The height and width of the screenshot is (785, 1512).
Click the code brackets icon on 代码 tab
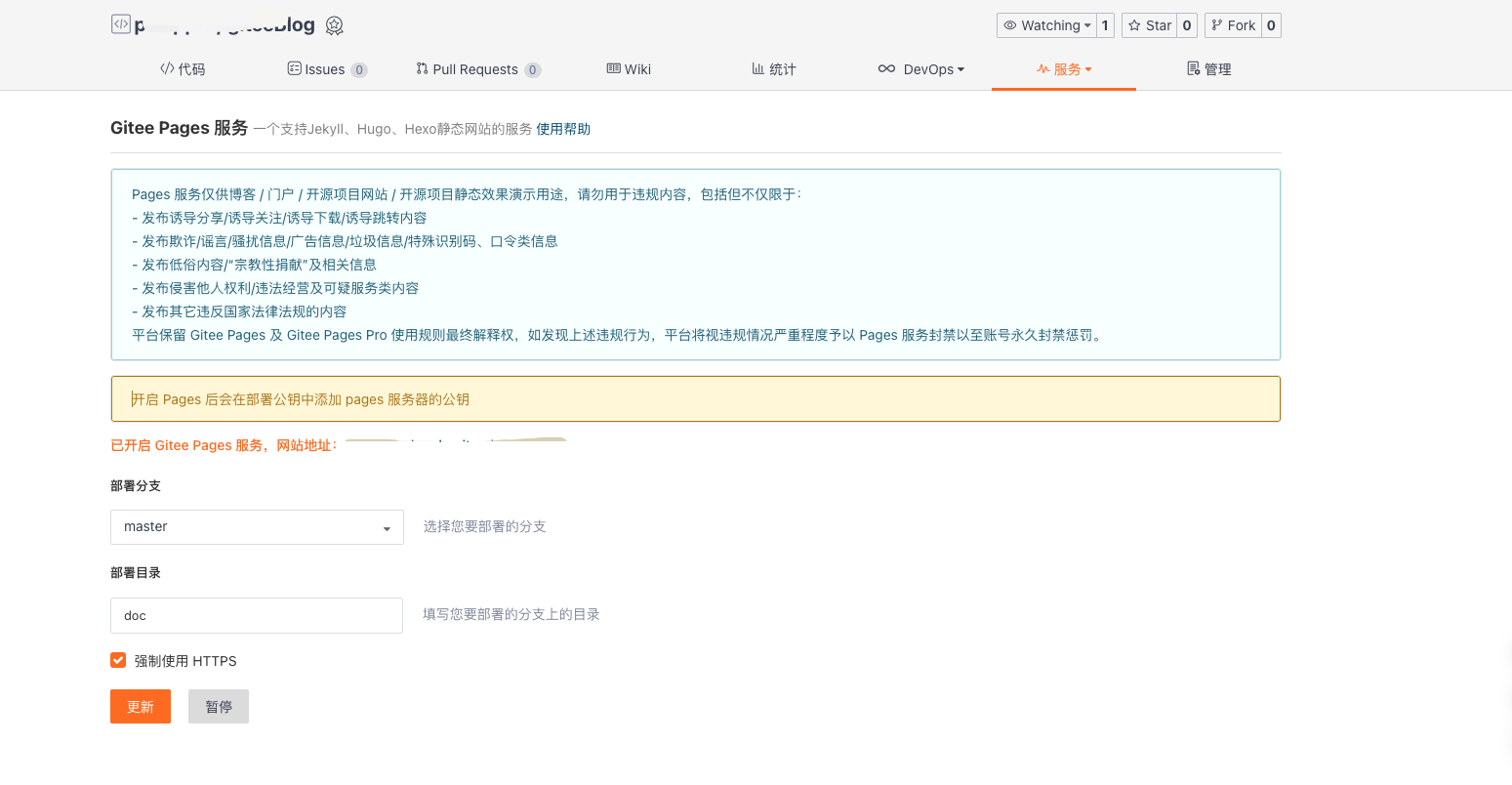click(x=167, y=69)
